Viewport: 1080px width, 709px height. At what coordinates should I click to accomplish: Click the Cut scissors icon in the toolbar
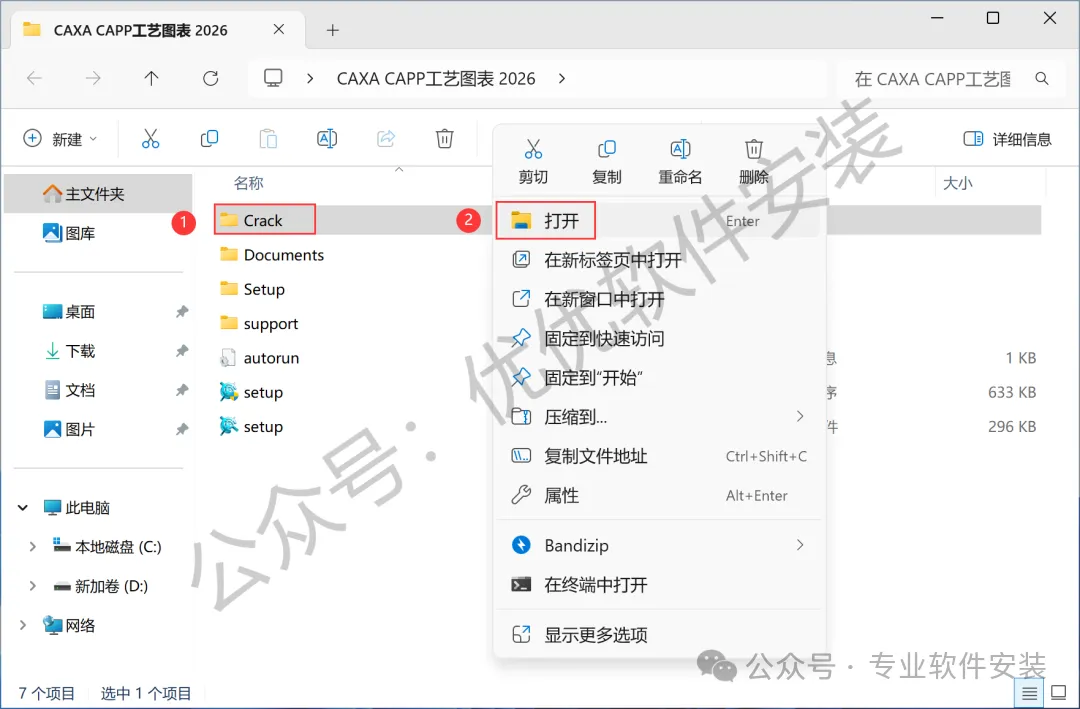click(x=150, y=138)
